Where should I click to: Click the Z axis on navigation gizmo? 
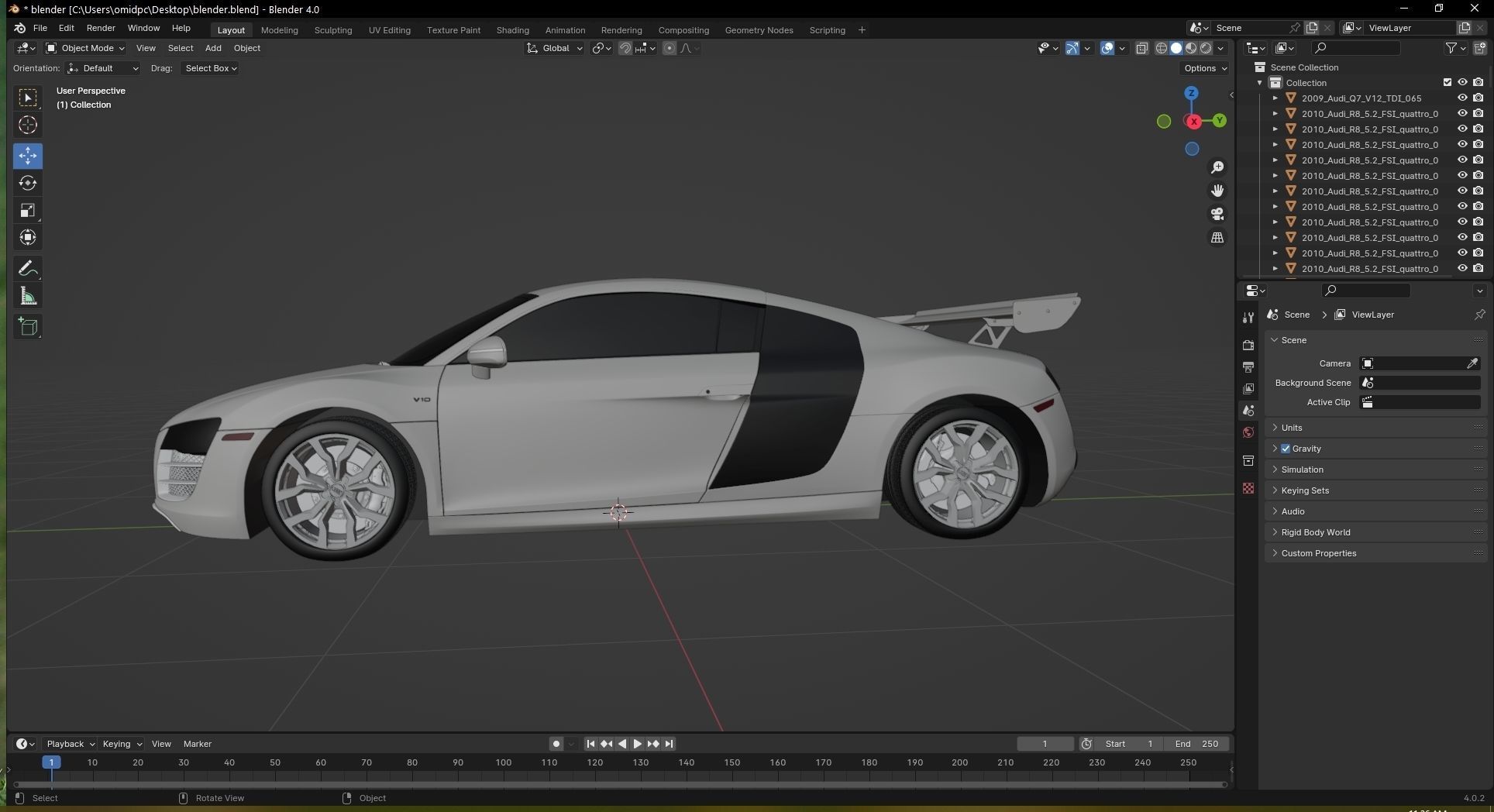(x=1192, y=93)
